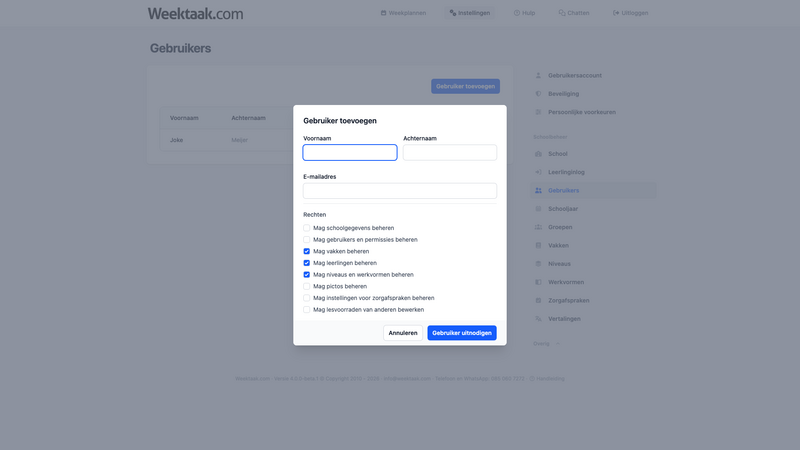Viewport: 800px width, 450px height.
Task: Disable 'Mag leerlingen beheren' permission
Action: 307,263
